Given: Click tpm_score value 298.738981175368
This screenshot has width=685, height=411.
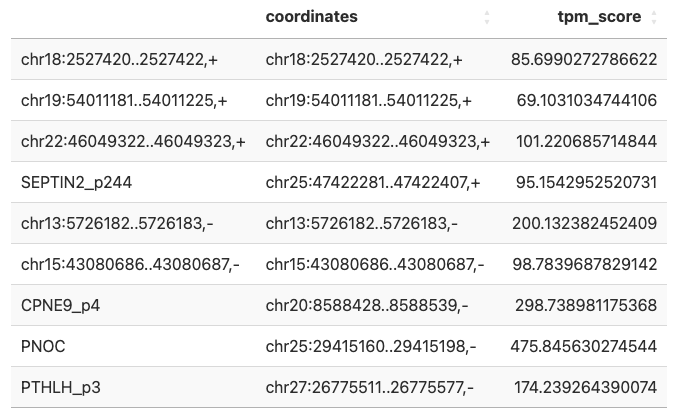Looking at the screenshot, I should click(584, 305).
